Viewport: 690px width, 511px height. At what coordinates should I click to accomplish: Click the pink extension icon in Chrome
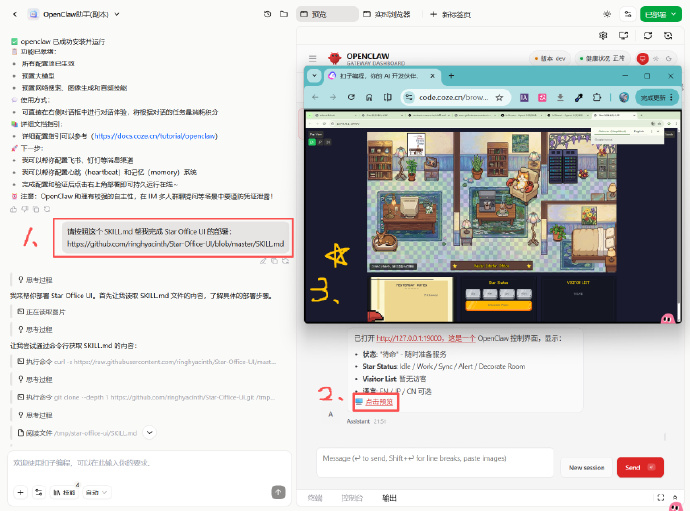click(542, 97)
